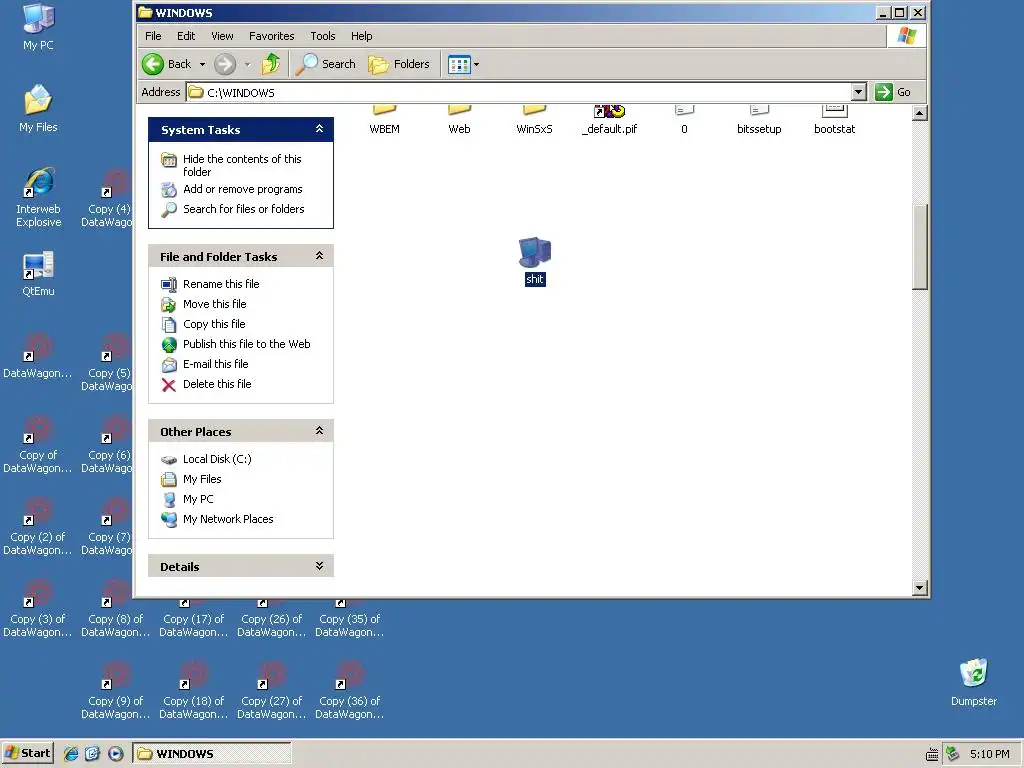Open the Search magnifier tool
The width and height of the screenshot is (1024, 768).
pyautogui.click(x=325, y=64)
